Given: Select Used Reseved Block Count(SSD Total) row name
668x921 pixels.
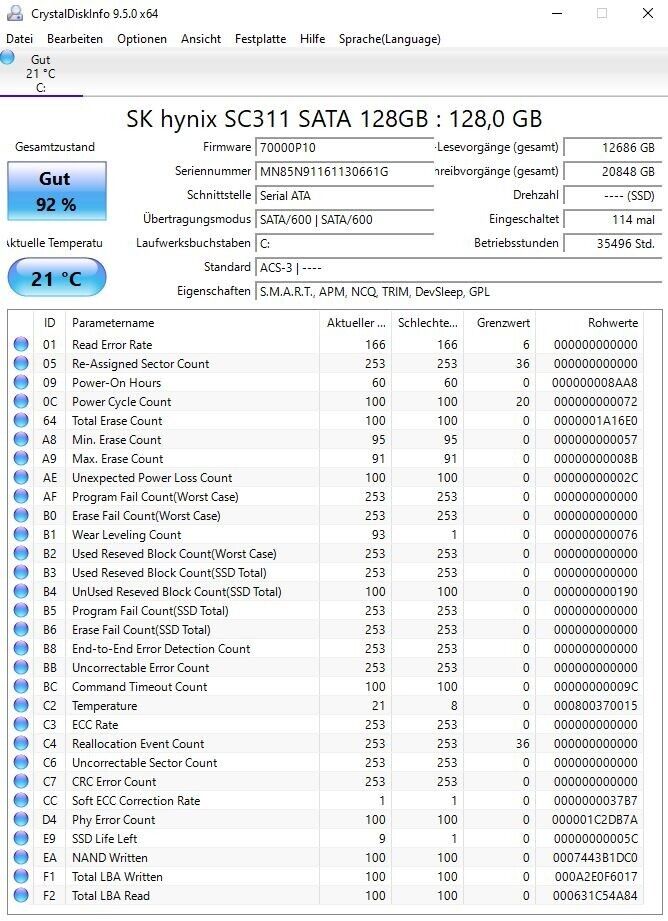Looking at the screenshot, I should (169, 572).
